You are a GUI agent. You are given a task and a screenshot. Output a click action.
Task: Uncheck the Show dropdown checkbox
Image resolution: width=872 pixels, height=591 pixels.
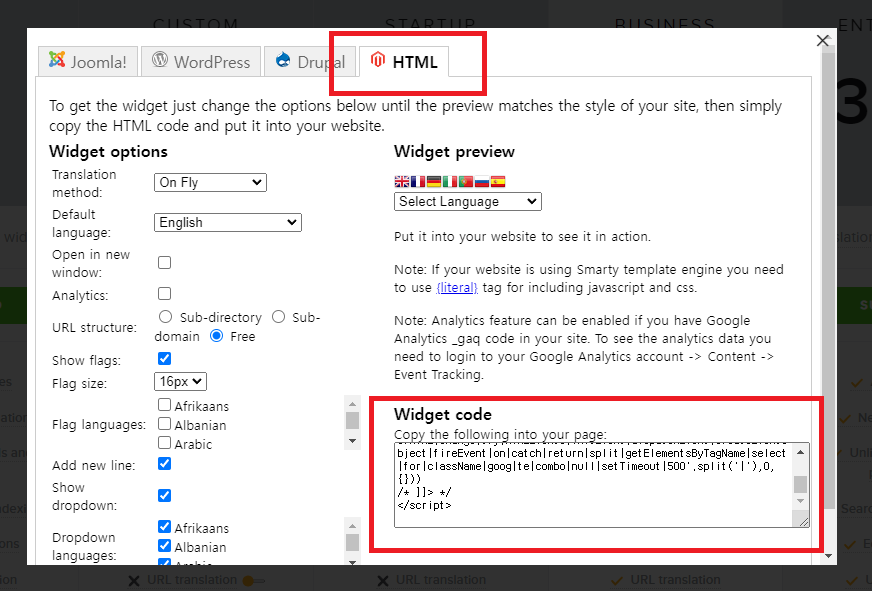point(164,495)
